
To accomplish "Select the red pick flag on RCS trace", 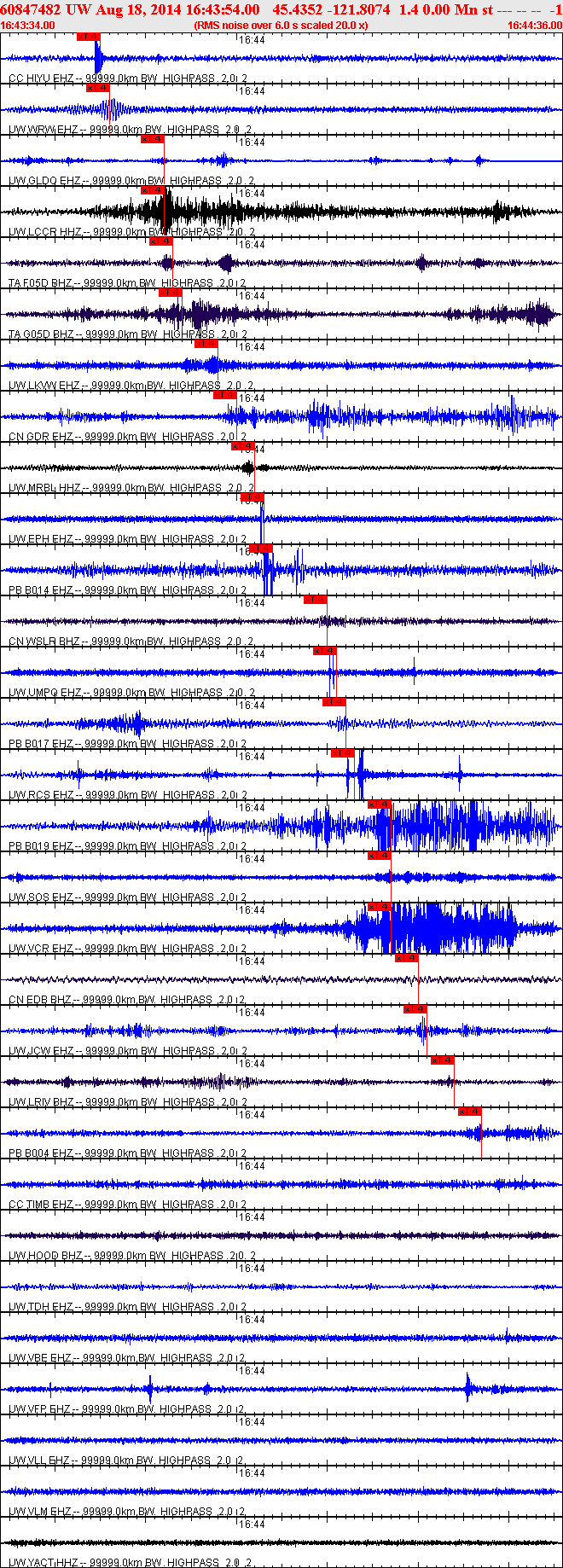I will (x=343, y=753).
